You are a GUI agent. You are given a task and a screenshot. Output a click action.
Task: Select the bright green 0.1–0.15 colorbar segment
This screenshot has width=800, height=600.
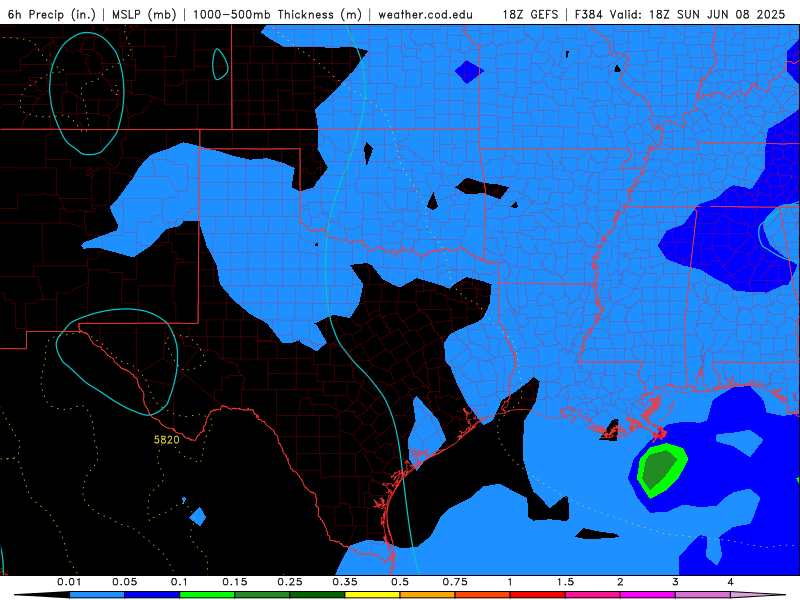(x=207, y=595)
